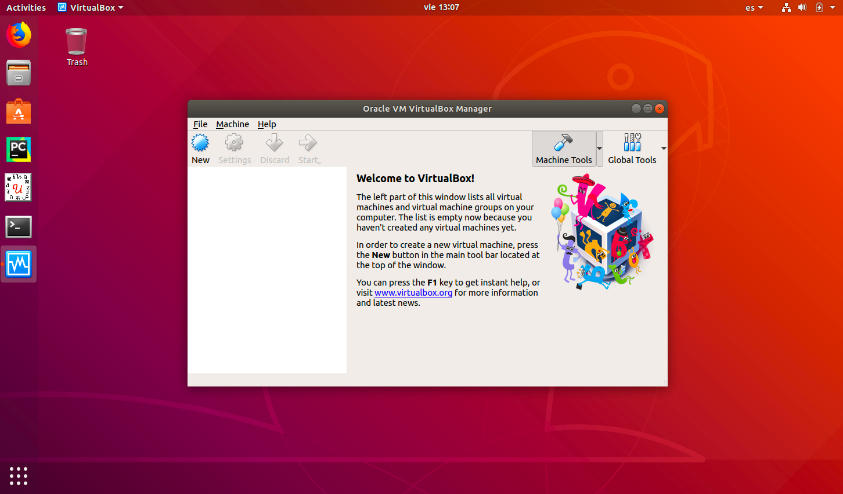This screenshot has height=494, width=843.
Task: Open the es keyboard layout selector
Action: (x=754, y=8)
